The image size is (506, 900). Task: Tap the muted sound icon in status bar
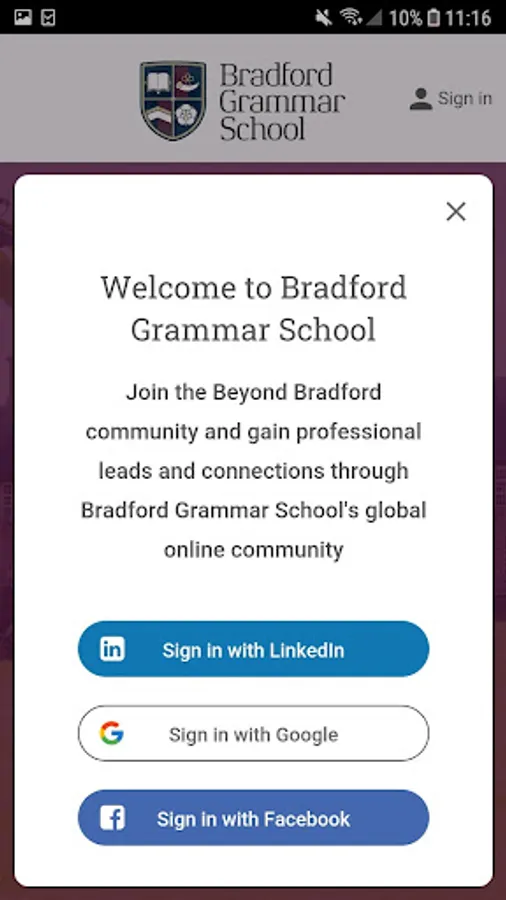(324, 17)
